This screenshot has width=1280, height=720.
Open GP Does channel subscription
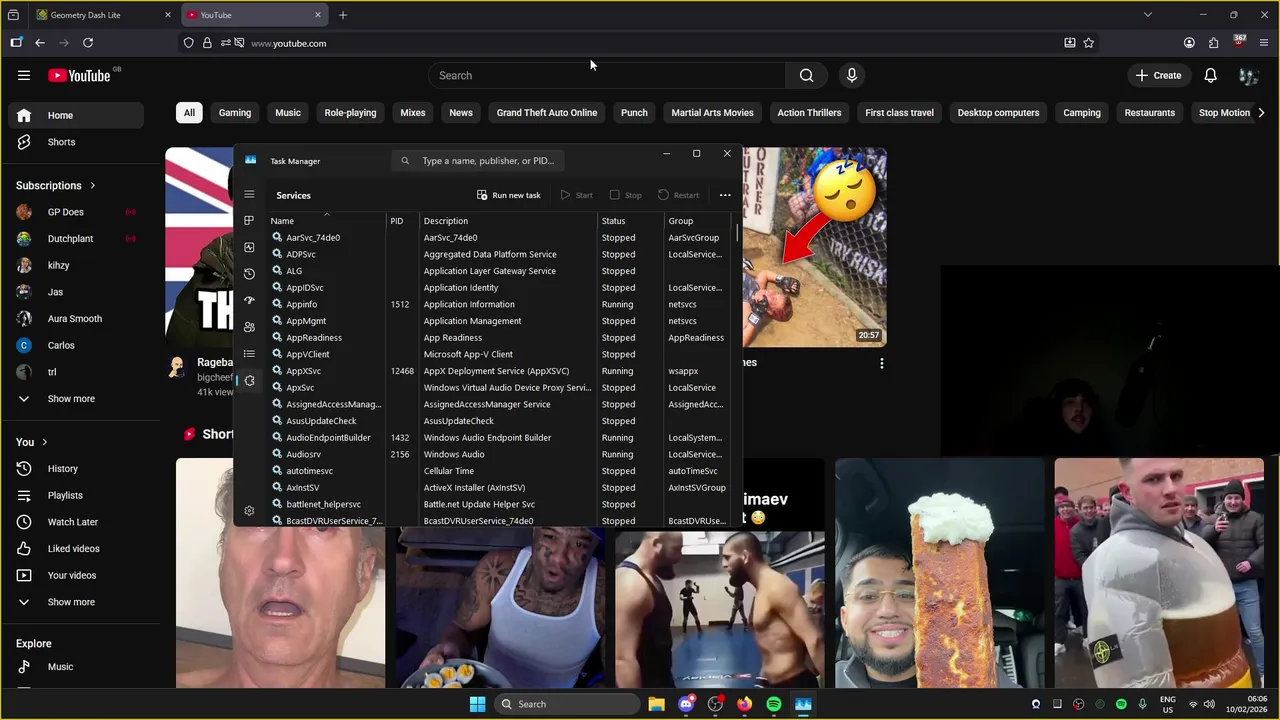[76, 212]
